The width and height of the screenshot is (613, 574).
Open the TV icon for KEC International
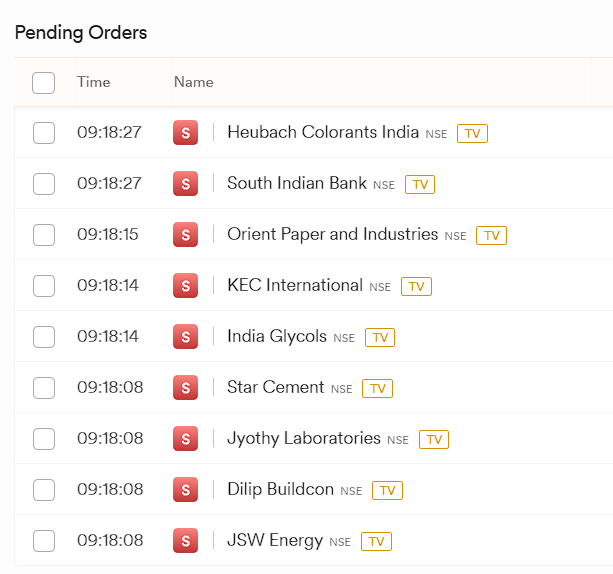(x=416, y=286)
